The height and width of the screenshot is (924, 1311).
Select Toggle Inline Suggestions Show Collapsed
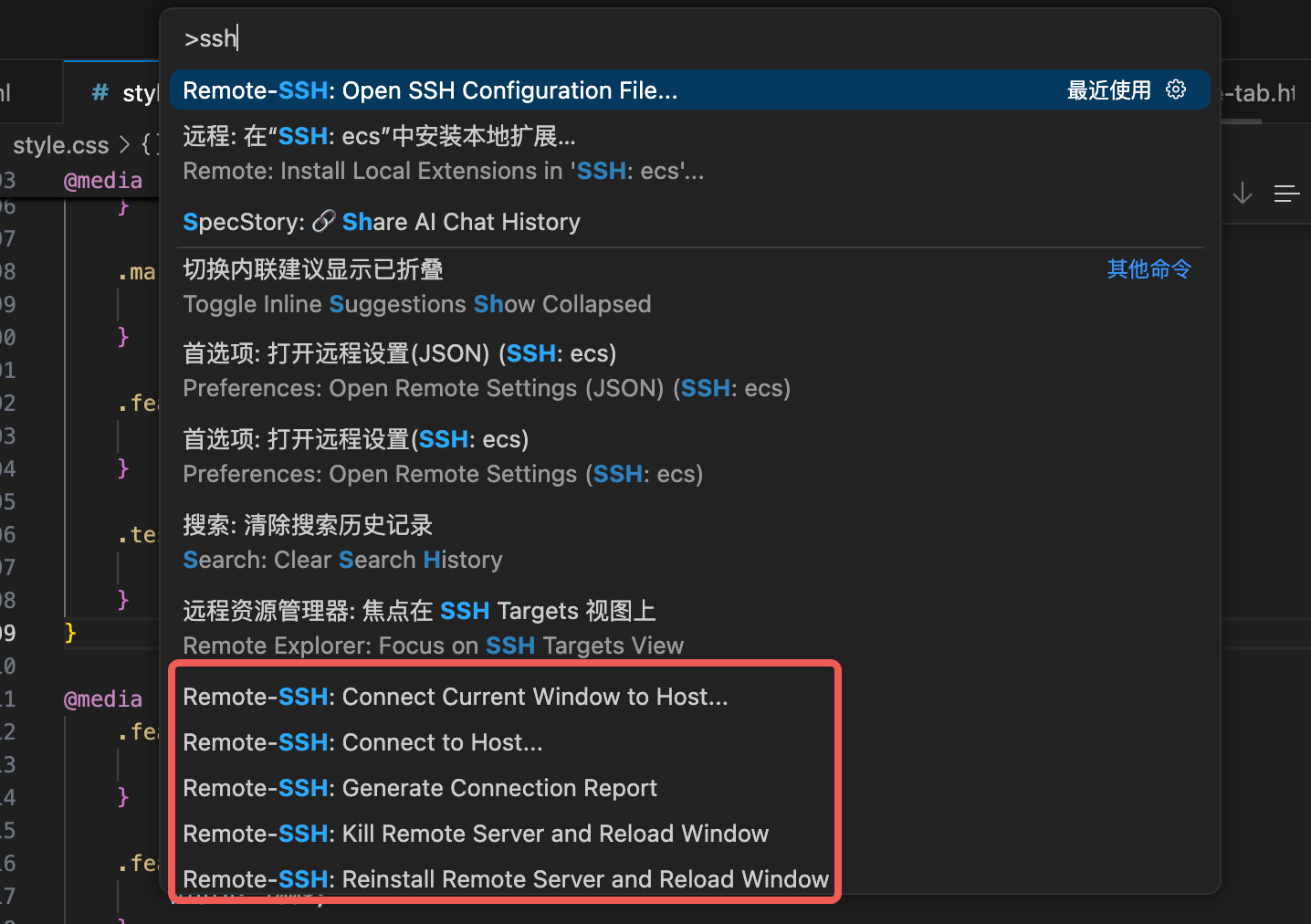pos(689,287)
